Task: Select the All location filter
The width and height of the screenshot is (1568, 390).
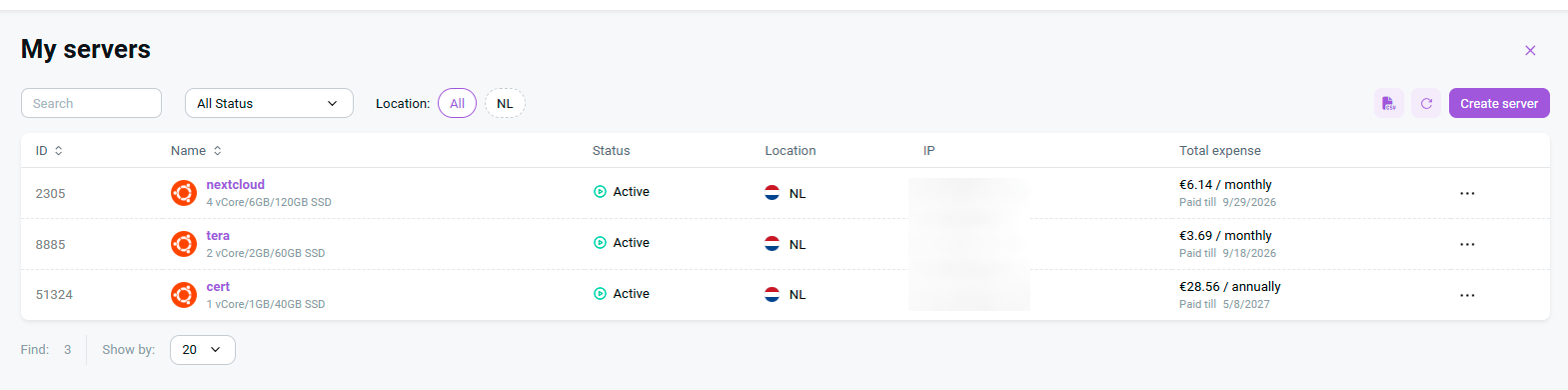Action: [457, 103]
